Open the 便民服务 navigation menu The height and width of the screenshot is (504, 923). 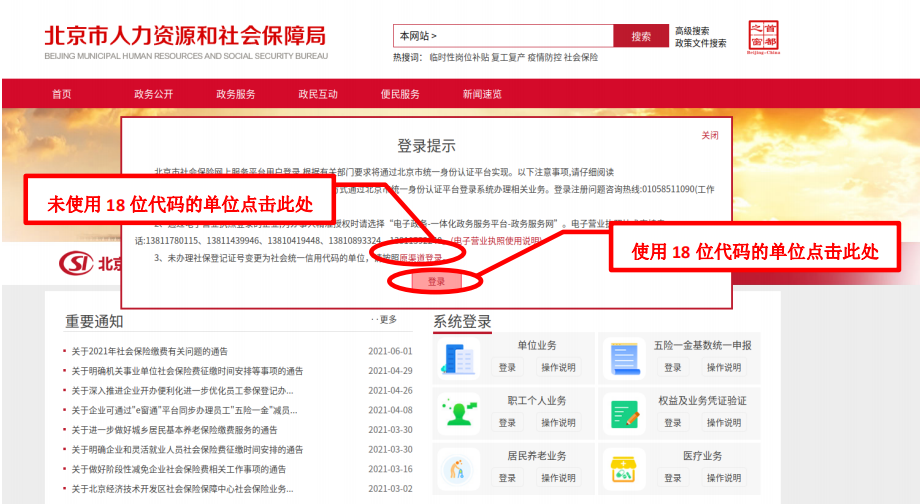click(400, 94)
